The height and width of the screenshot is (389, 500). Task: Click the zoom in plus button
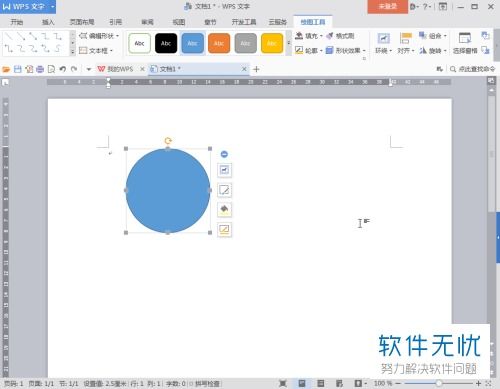[478, 384]
